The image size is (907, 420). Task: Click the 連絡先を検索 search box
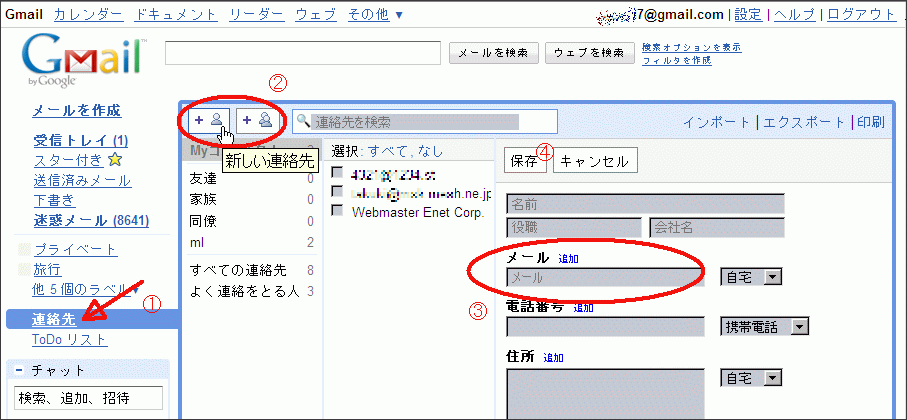[x=425, y=121]
